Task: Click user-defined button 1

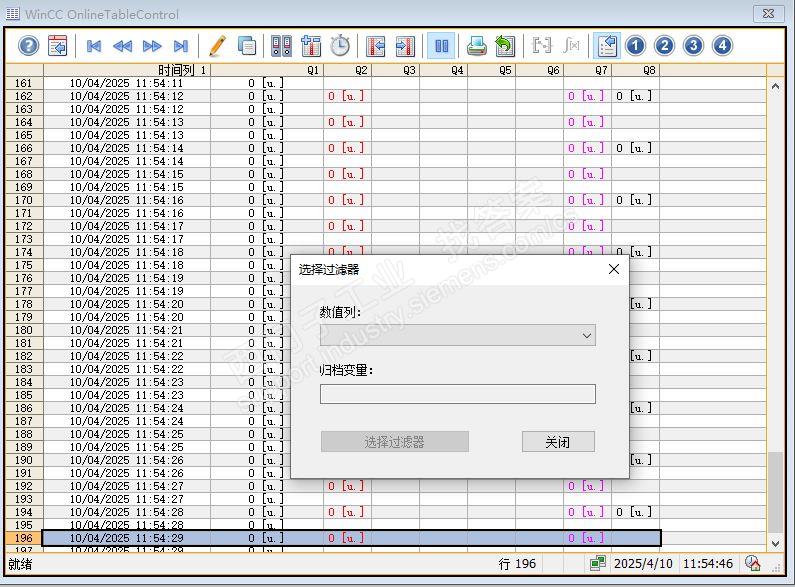Action: [635, 46]
